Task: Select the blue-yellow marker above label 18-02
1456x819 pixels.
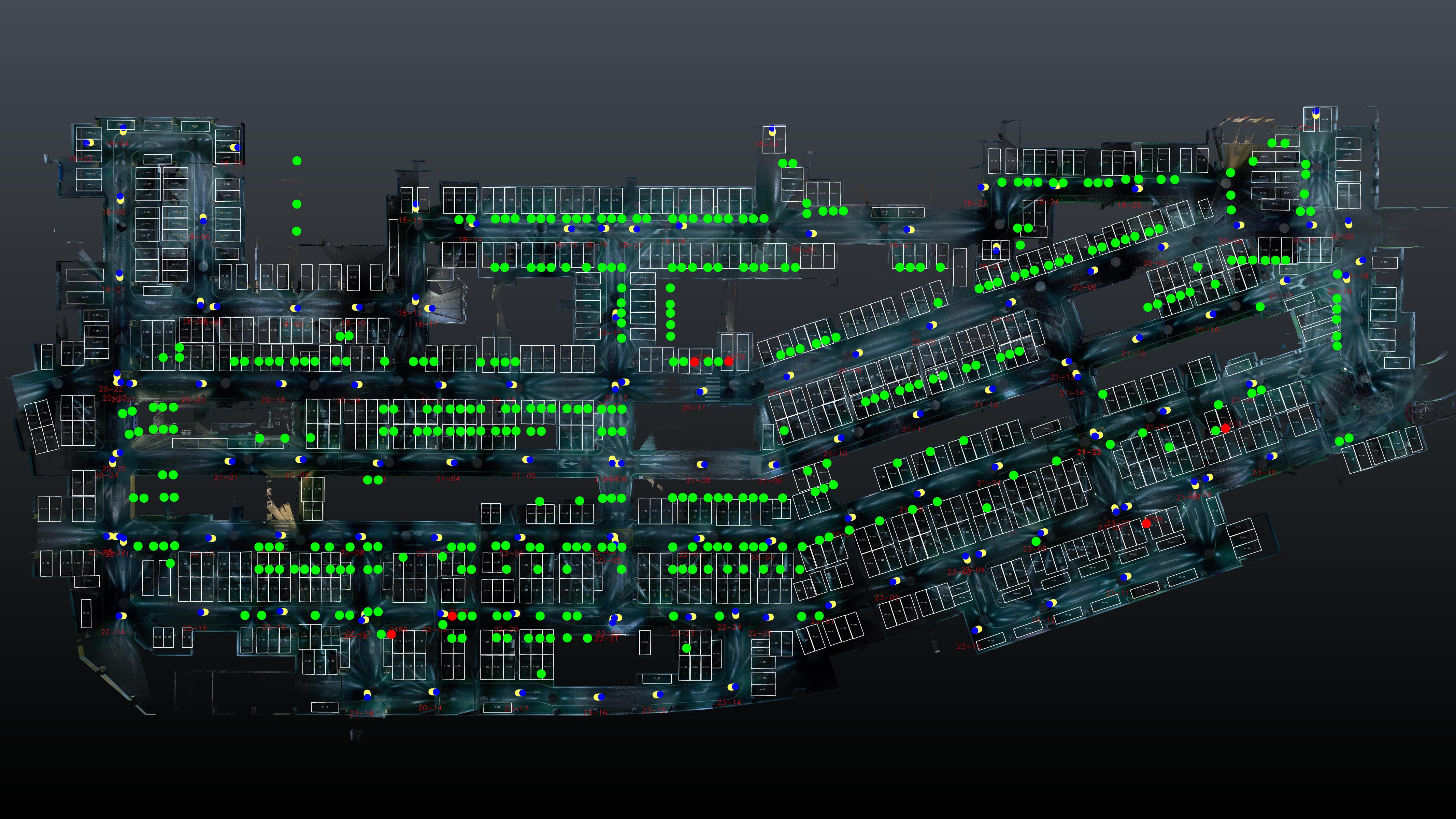Action: click(120, 198)
